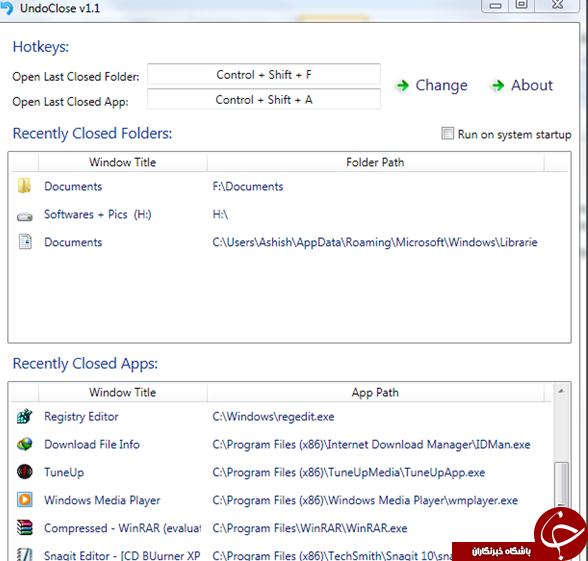Click the library document icon beside Documents
Viewport: 588px width, 561px height.
tap(25, 242)
